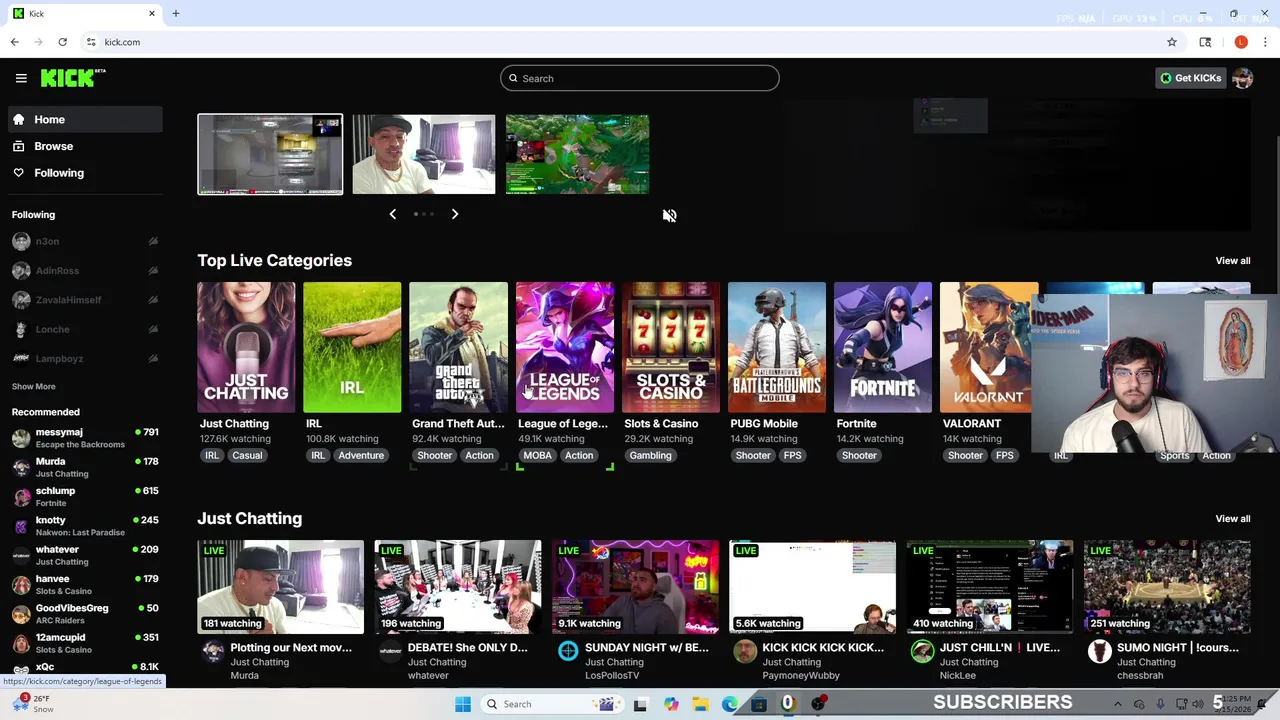Open messymaj recommended channel
The width and height of the screenshot is (1280, 720).
85,438
